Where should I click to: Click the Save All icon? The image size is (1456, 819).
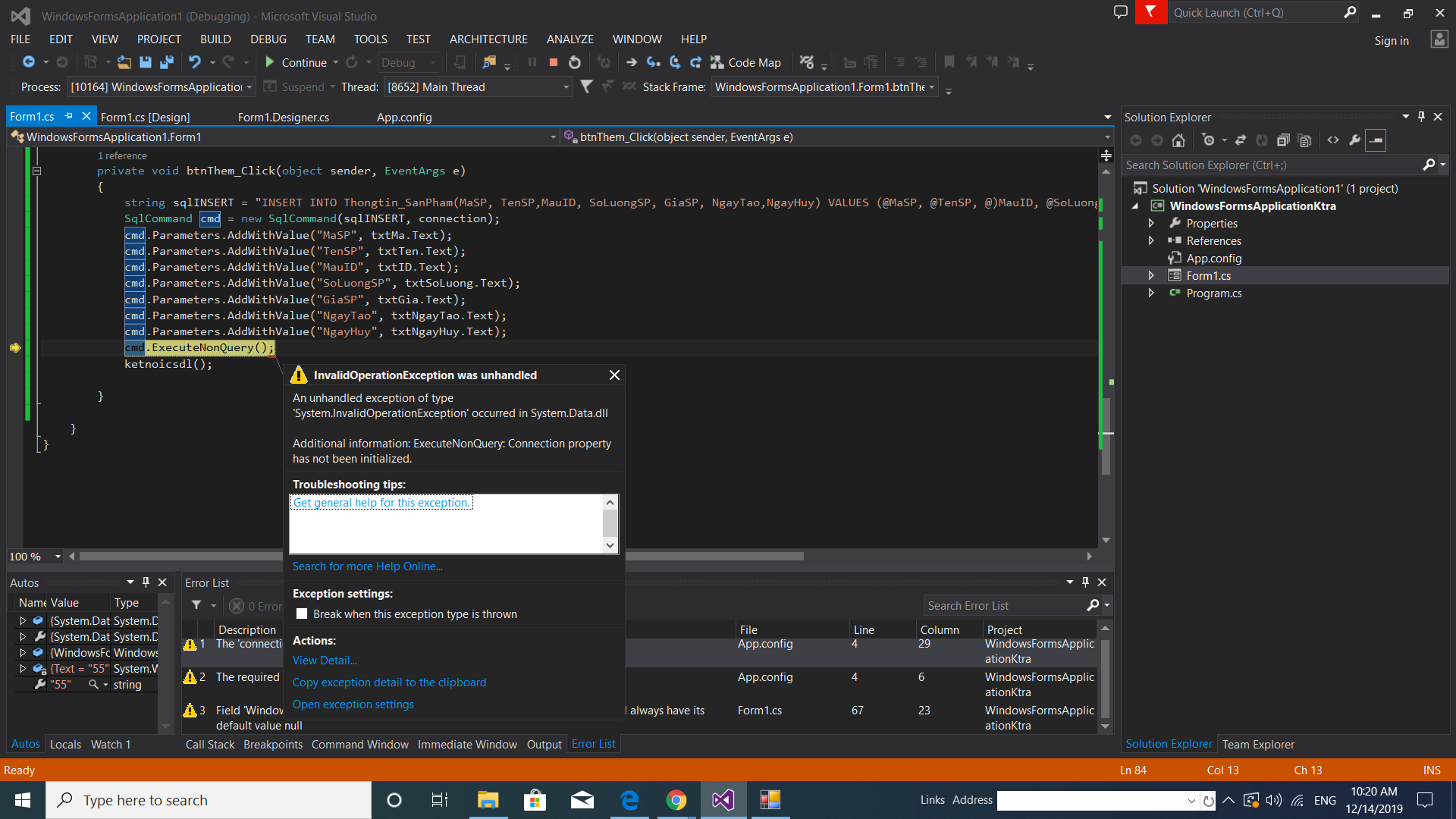[x=167, y=62]
